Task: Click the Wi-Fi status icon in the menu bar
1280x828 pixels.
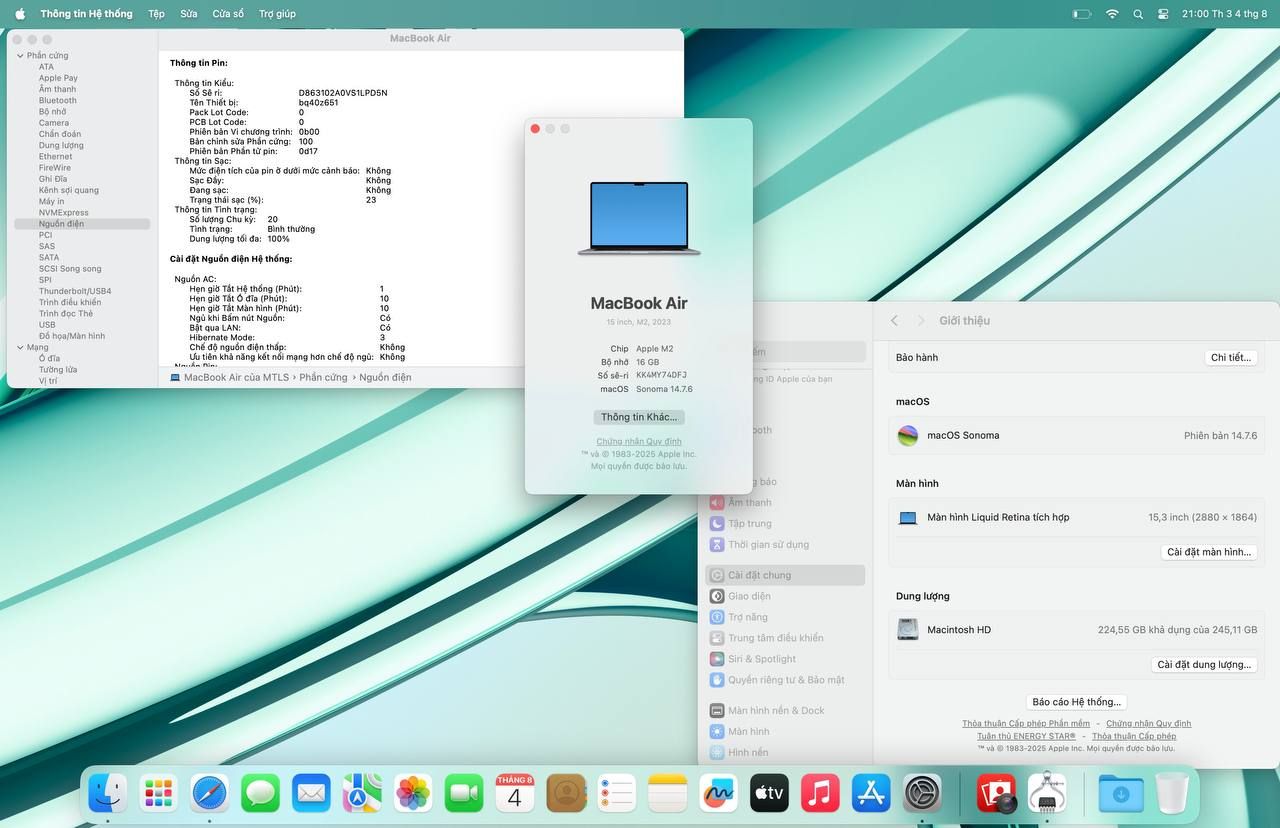Action: tap(1112, 14)
